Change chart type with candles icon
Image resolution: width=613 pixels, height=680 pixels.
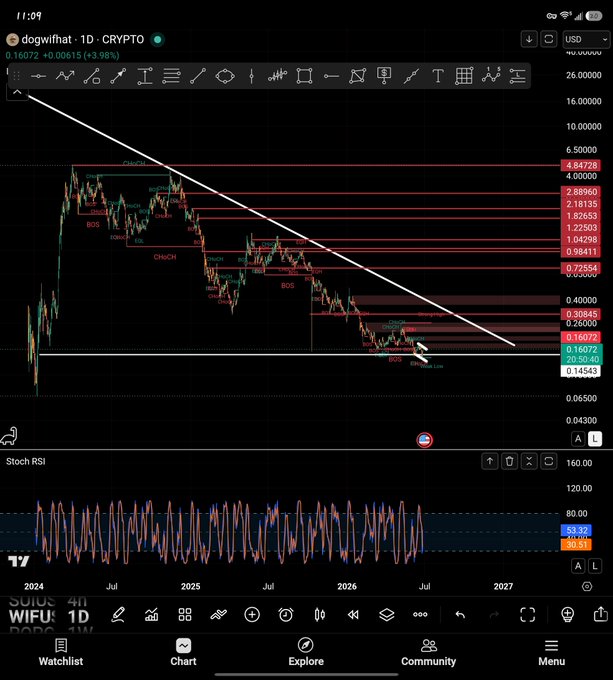[x=320, y=615]
